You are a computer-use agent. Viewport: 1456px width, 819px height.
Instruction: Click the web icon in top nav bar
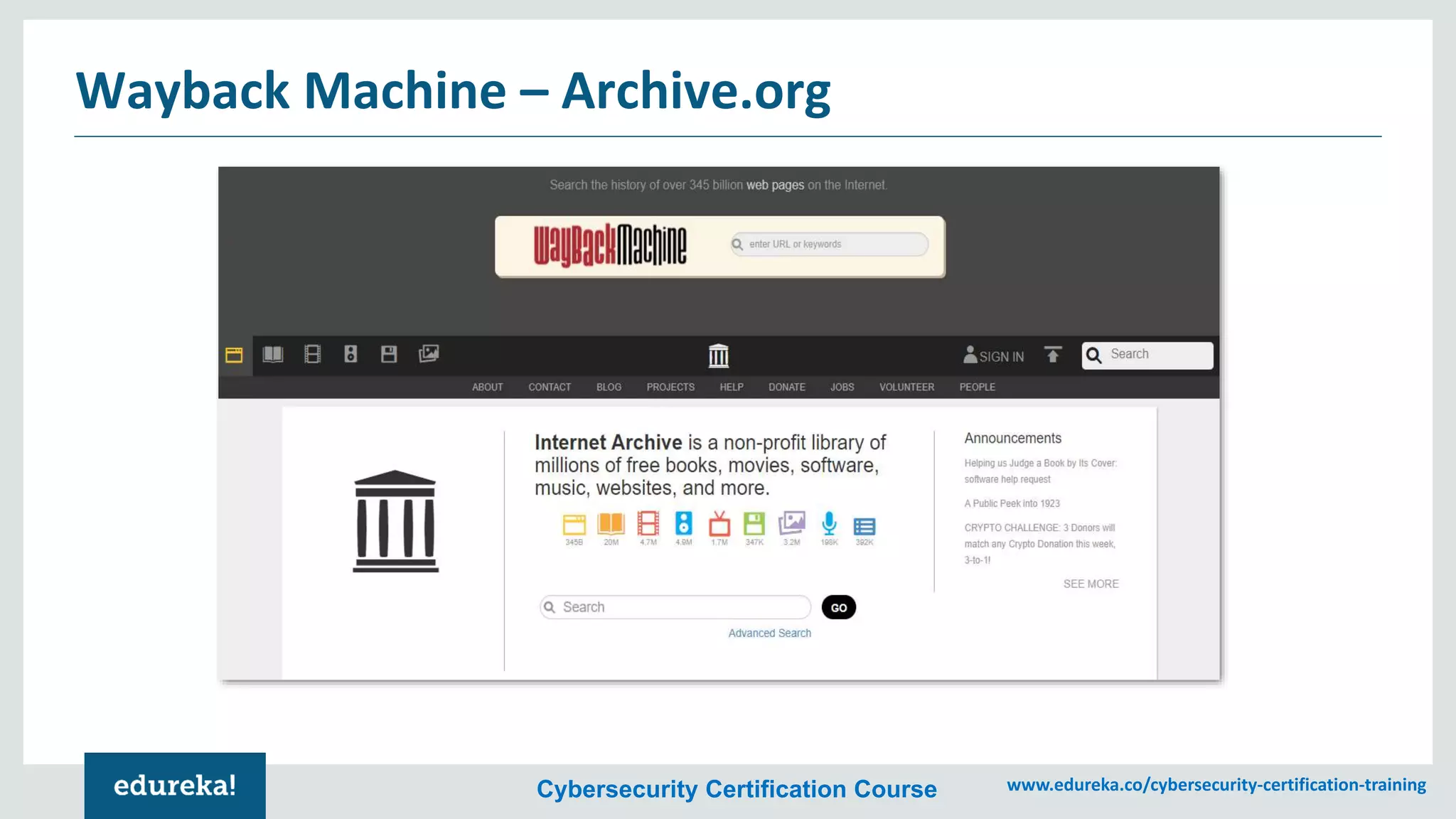pos(234,355)
